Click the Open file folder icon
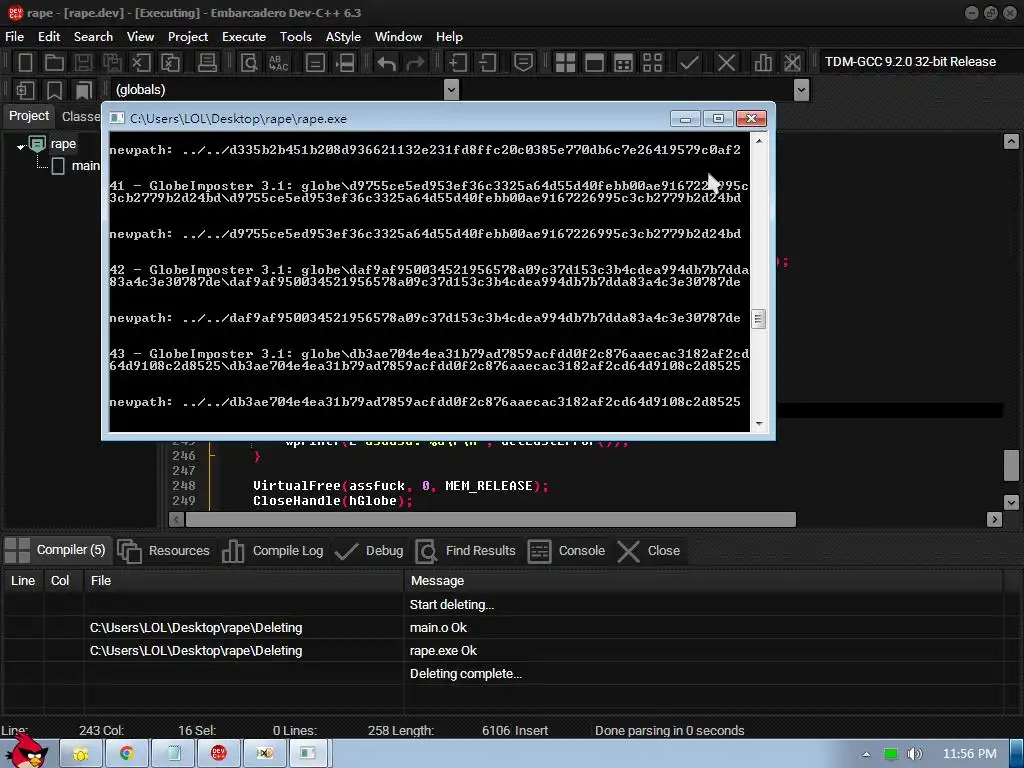 pos(54,63)
